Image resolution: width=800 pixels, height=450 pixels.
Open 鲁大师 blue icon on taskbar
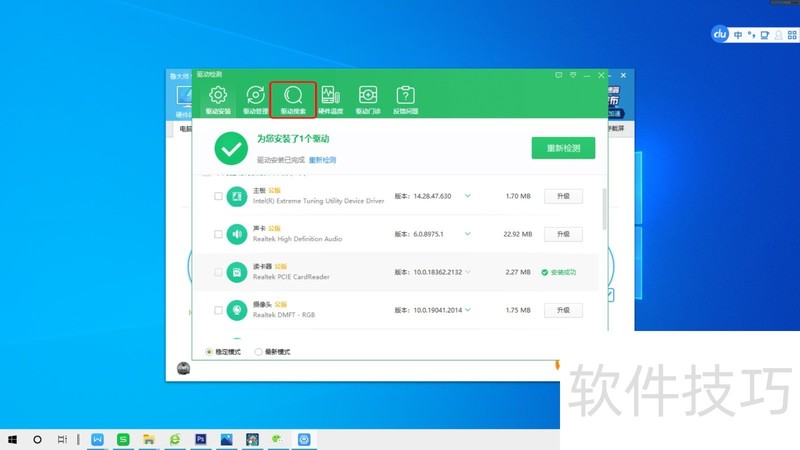[x=304, y=439]
